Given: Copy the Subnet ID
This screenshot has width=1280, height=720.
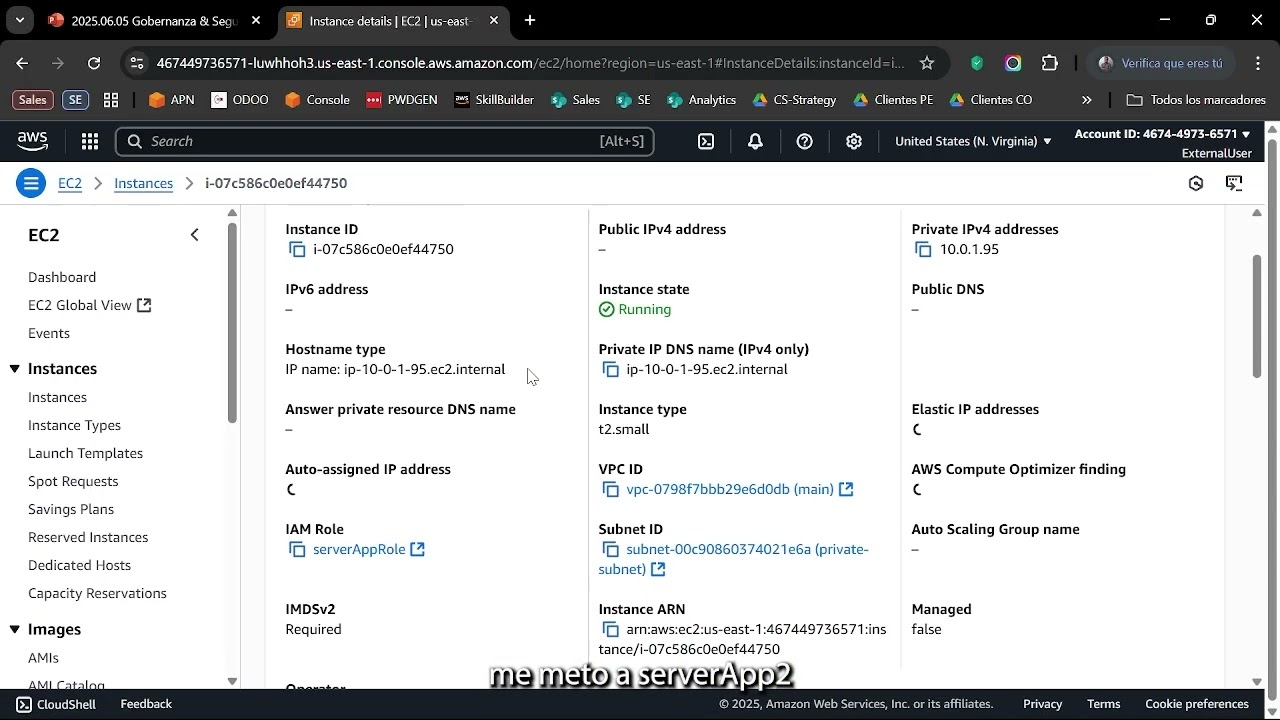Looking at the screenshot, I should pyautogui.click(x=610, y=550).
